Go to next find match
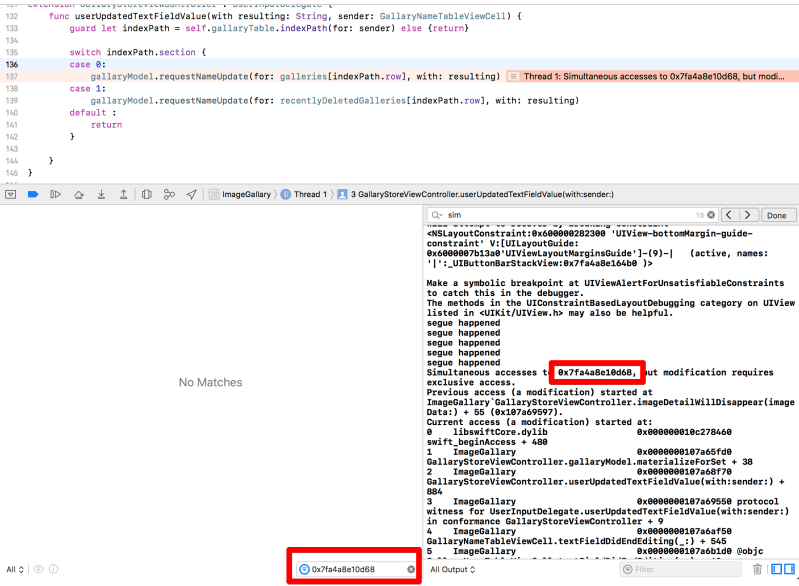This screenshot has height=586, width=799. tap(748, 215)
